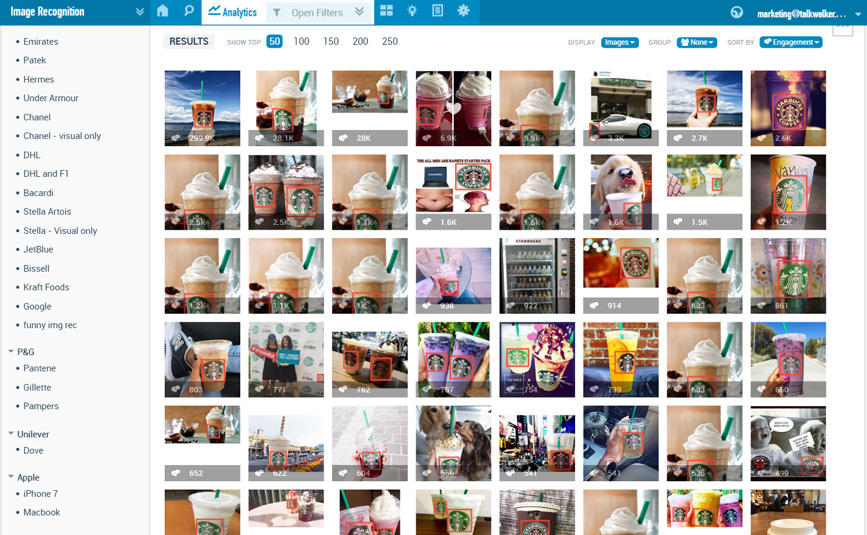Open image with 299.9K engagement
867x535 pixels.
(x=202, y=108)
